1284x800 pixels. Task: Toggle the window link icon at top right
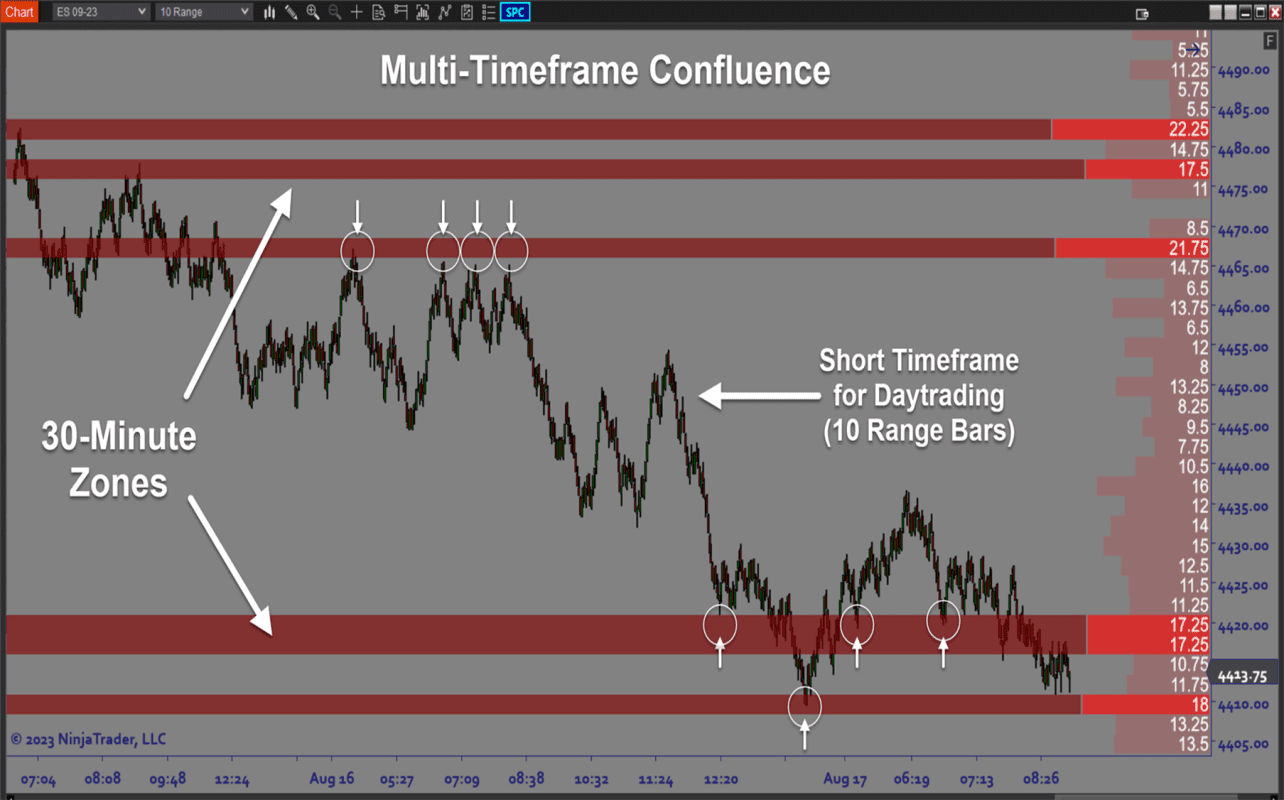(1143, 13)
